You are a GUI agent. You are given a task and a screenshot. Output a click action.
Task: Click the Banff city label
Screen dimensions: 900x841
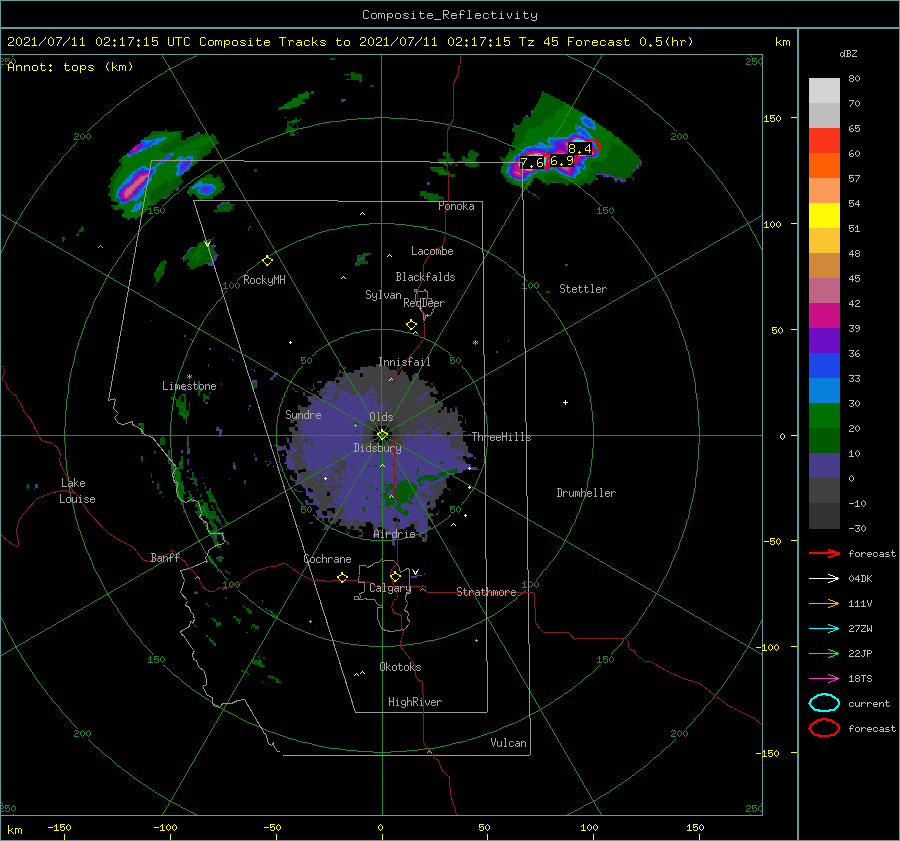coord(165,557)
